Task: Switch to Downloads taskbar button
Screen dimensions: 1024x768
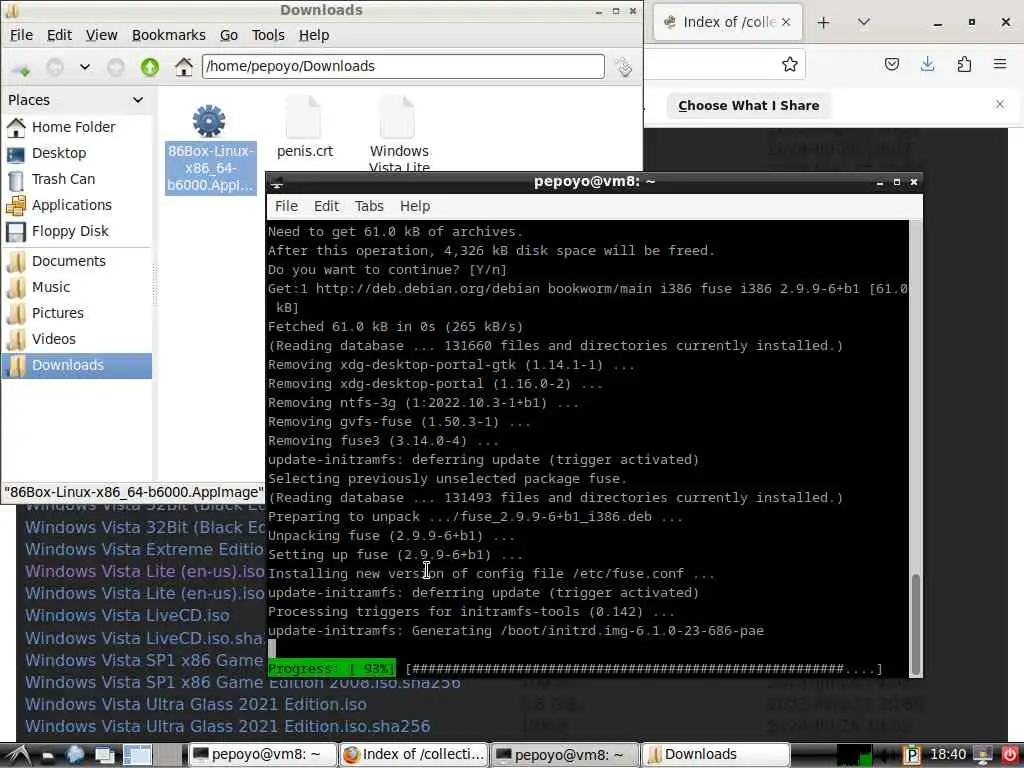Action: tap(716, 755)
